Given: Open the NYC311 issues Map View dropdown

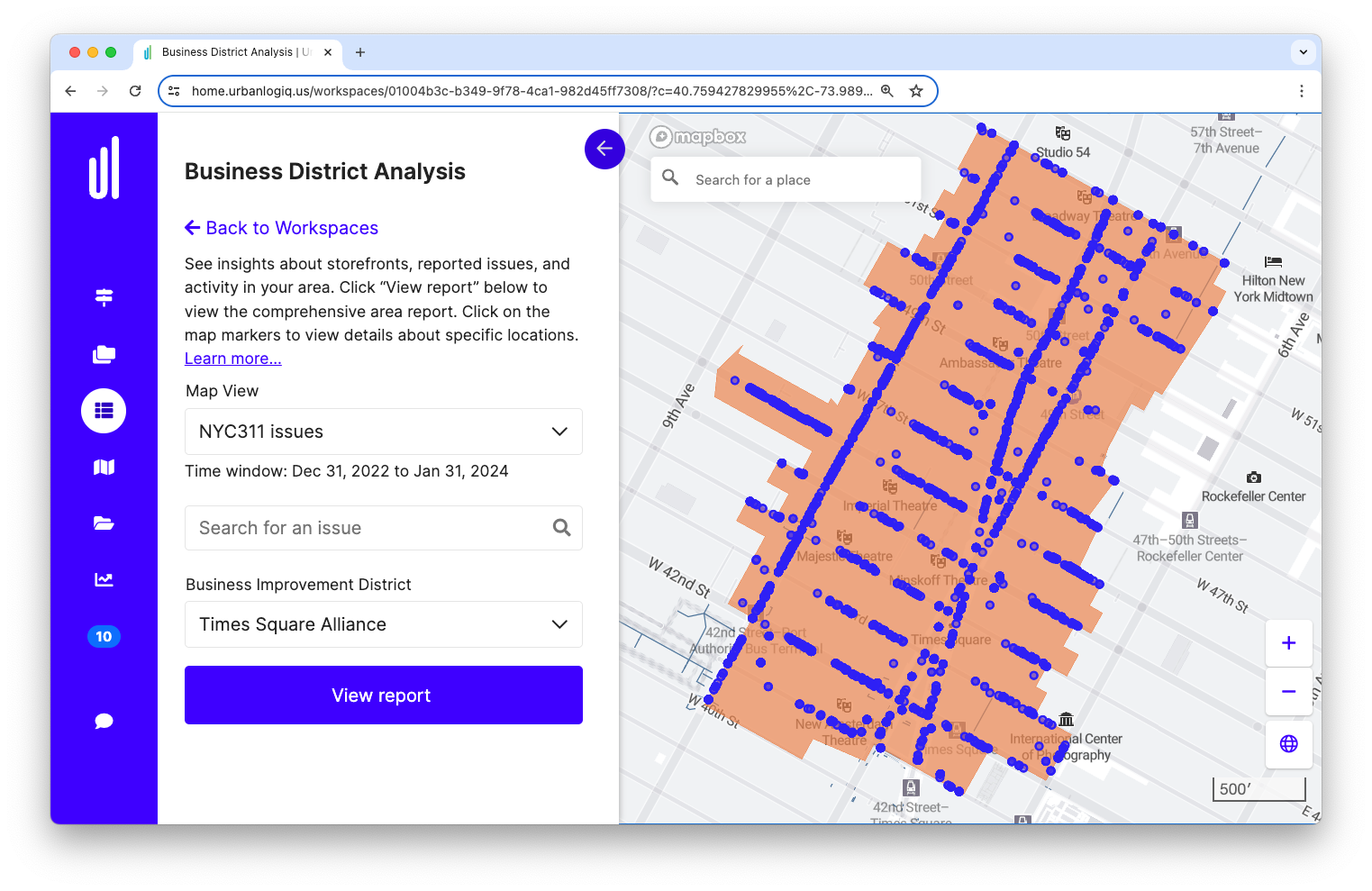Looking at the screenshot, I should (383, 432).
